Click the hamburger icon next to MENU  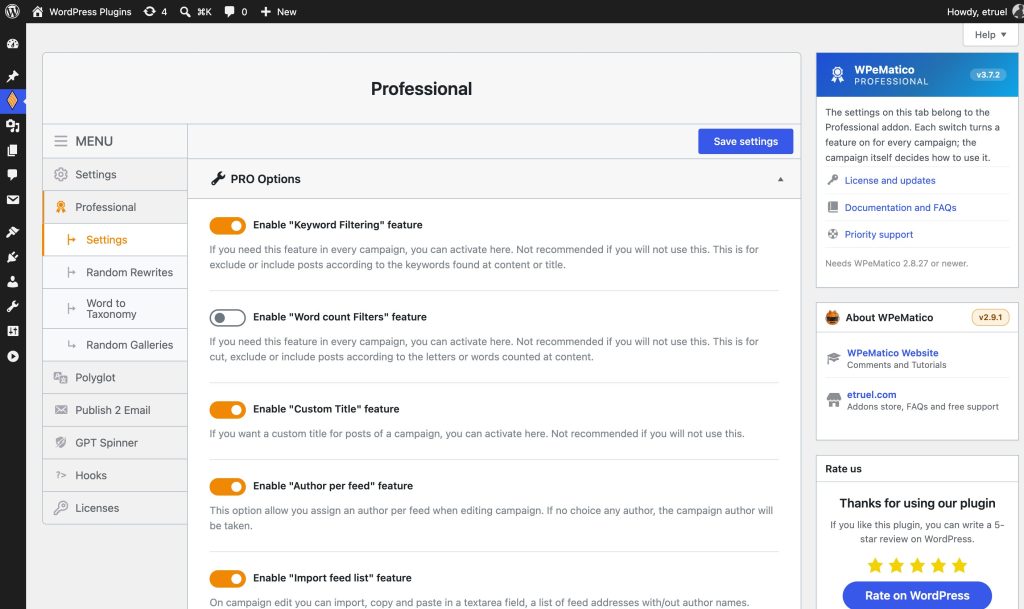(61, 141)
